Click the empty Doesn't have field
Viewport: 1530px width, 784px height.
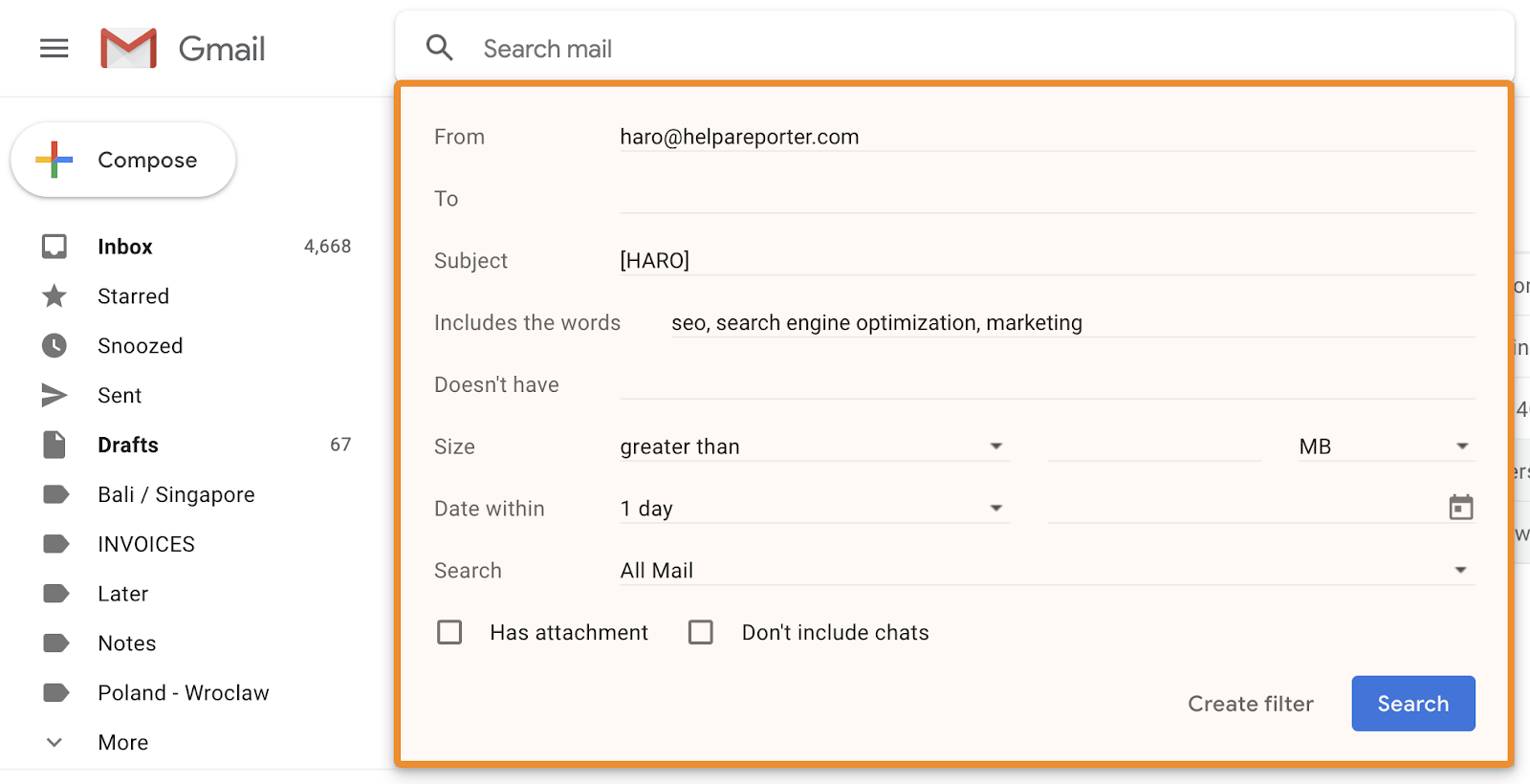pos(1047,384)
